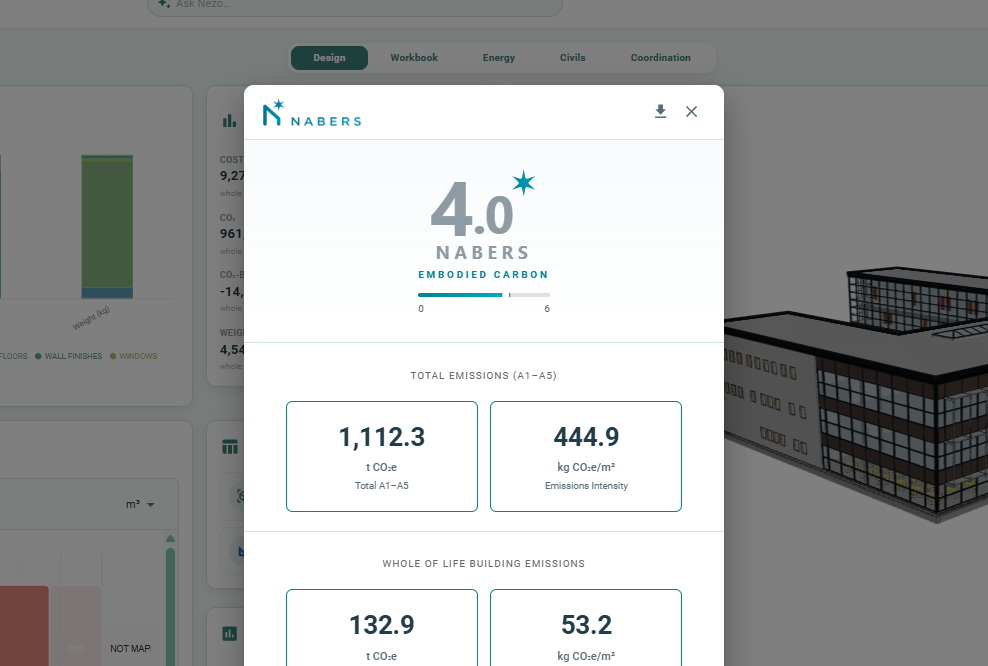Viewport: 988px width, 666px height.
Task: Click the bar chart icon above COST
Action: coord(229,120)
